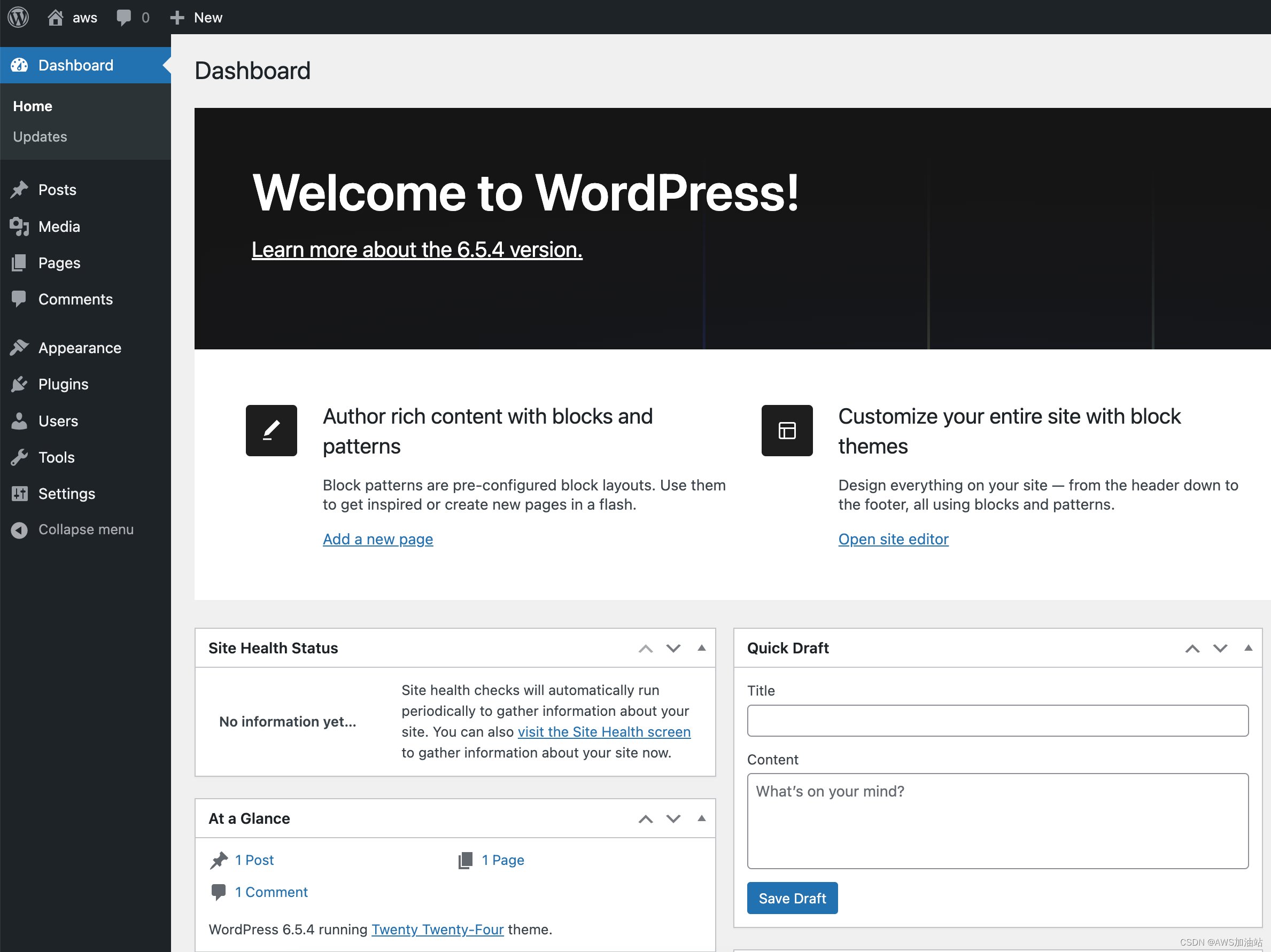Open the 1 Comment link
Screen dimensions: 1271x952
[271, 892]
